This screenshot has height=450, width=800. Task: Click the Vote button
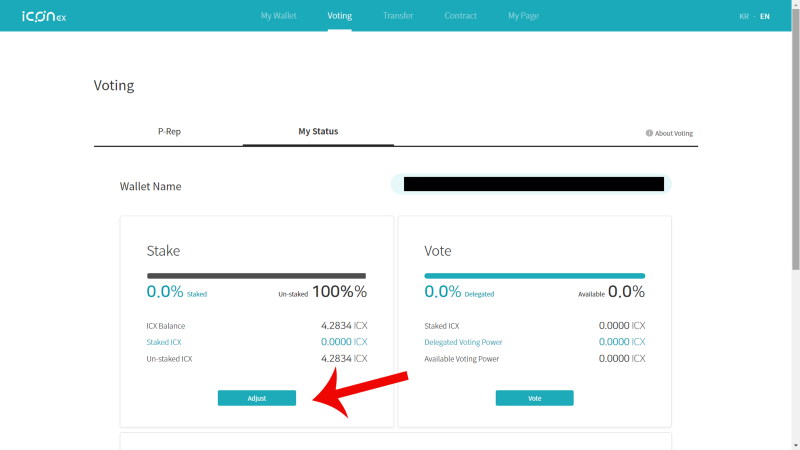[534, 398]
